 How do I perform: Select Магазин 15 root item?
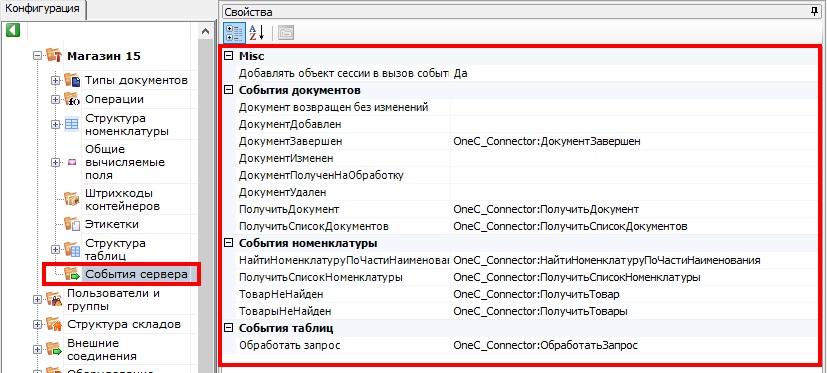(x=104, y=56)
